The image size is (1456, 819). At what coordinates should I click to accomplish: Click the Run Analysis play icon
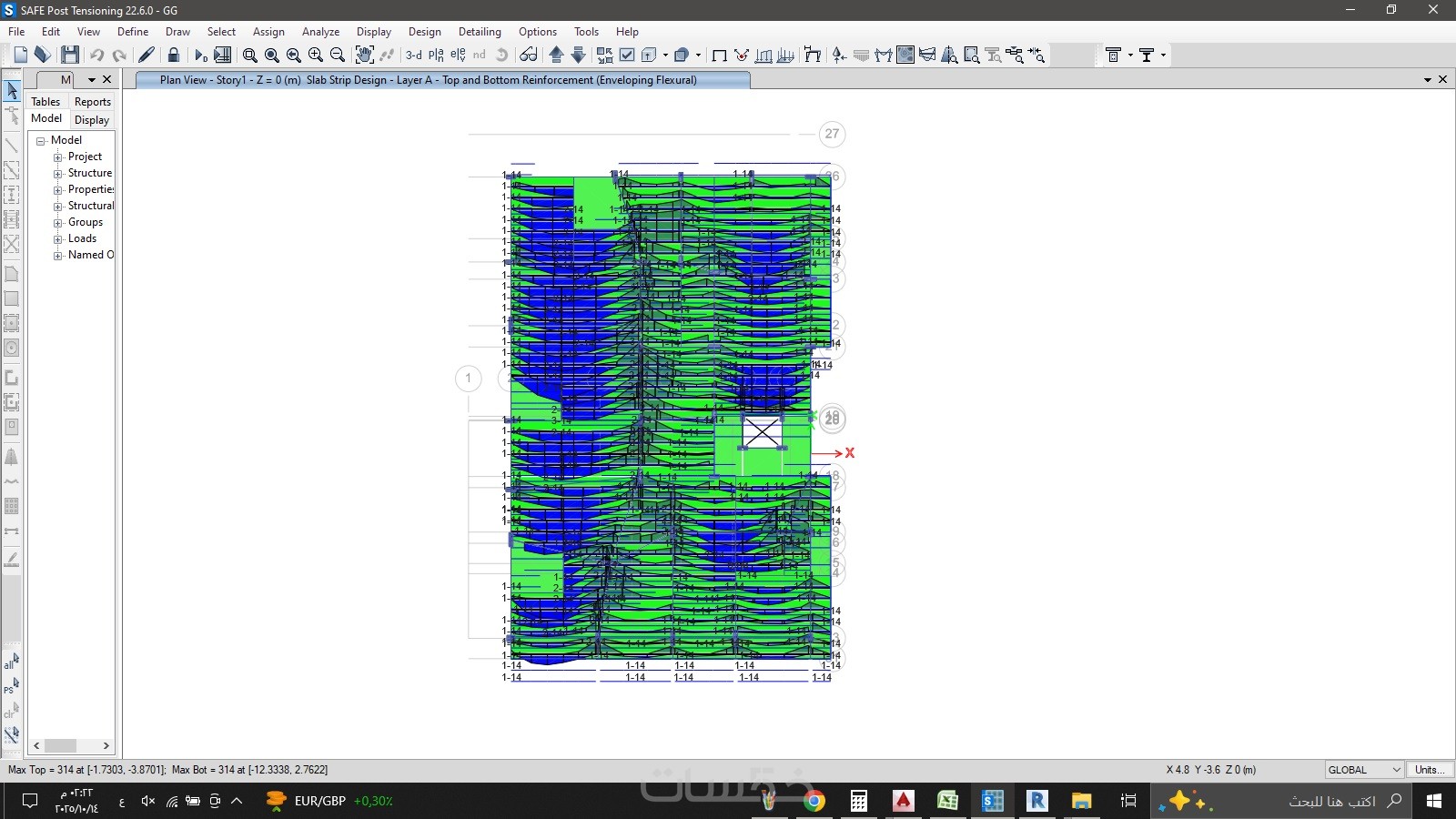200,56
